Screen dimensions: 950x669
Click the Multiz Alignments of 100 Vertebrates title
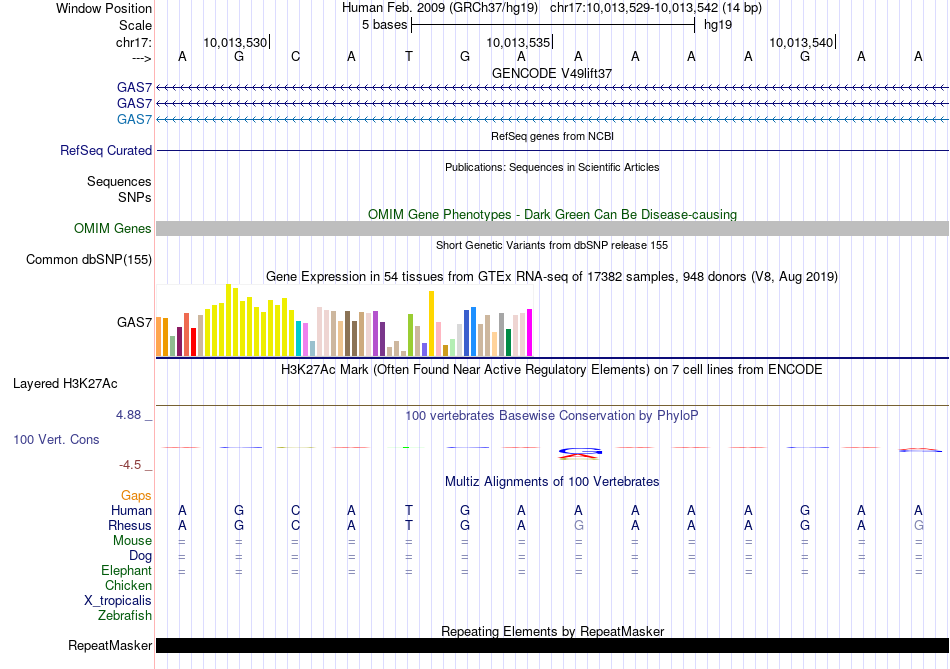(552, 482)
